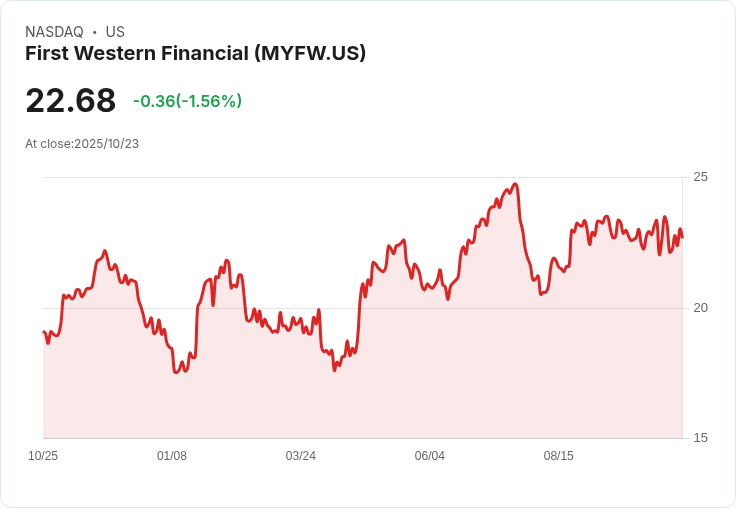Click the first point of the price line
Screen dimensions: 736x508
click(x=44, y=332)
